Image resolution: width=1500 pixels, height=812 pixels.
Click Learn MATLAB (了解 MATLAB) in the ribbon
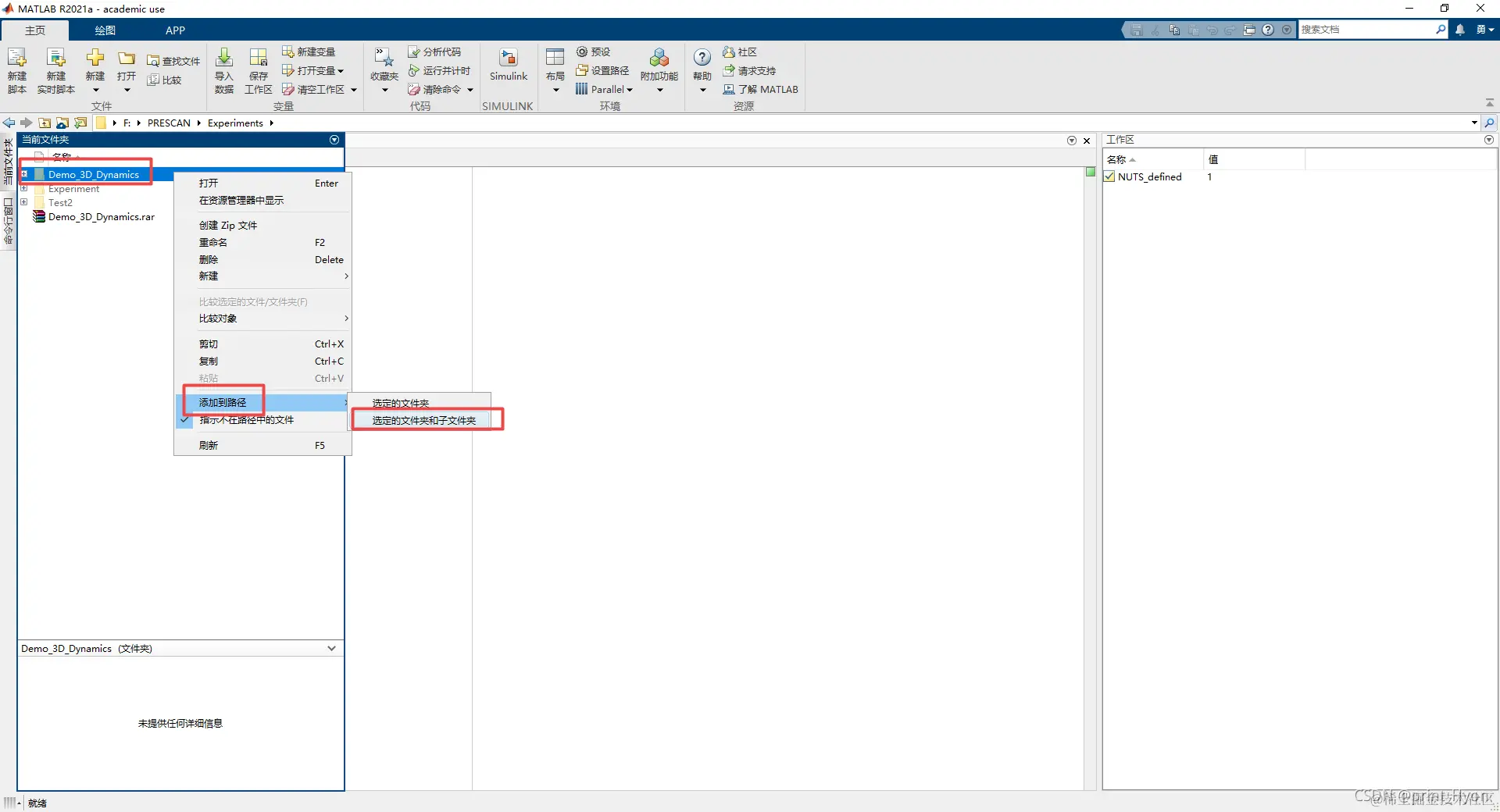[760, 89]
